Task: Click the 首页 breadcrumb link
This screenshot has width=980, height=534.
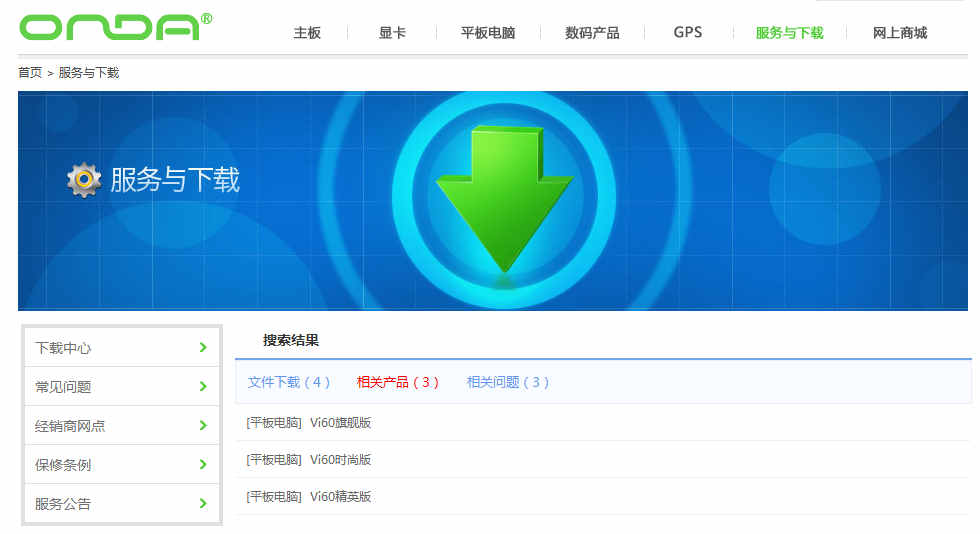Action: click(30, 73)
